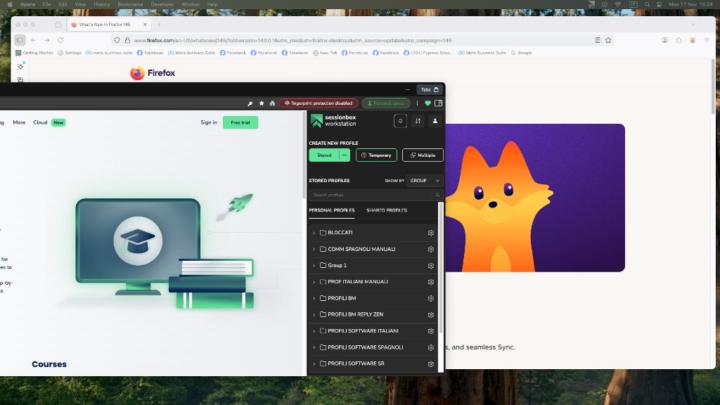Toggle the Fingerprint protection disabled pill

(x=318, y=103)
